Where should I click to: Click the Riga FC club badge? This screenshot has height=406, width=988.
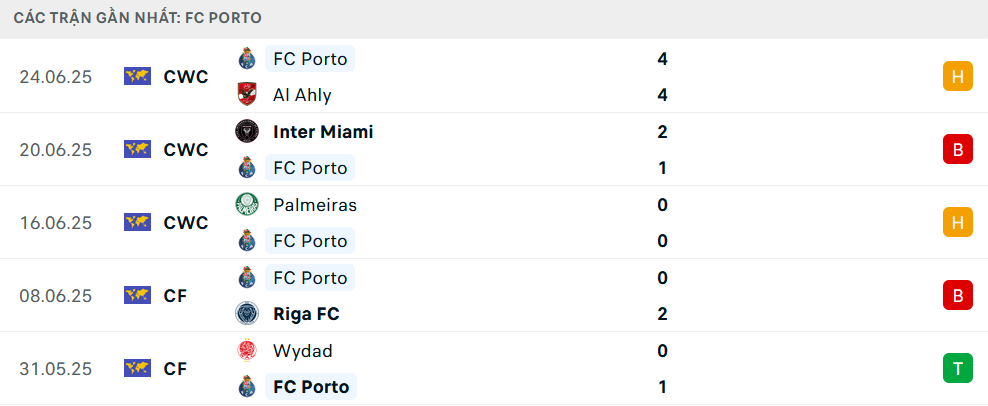pos(247,313)
